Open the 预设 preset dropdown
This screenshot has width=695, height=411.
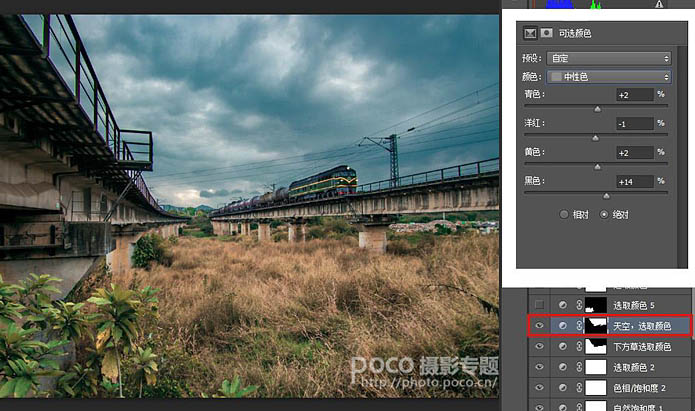point(609,58)
